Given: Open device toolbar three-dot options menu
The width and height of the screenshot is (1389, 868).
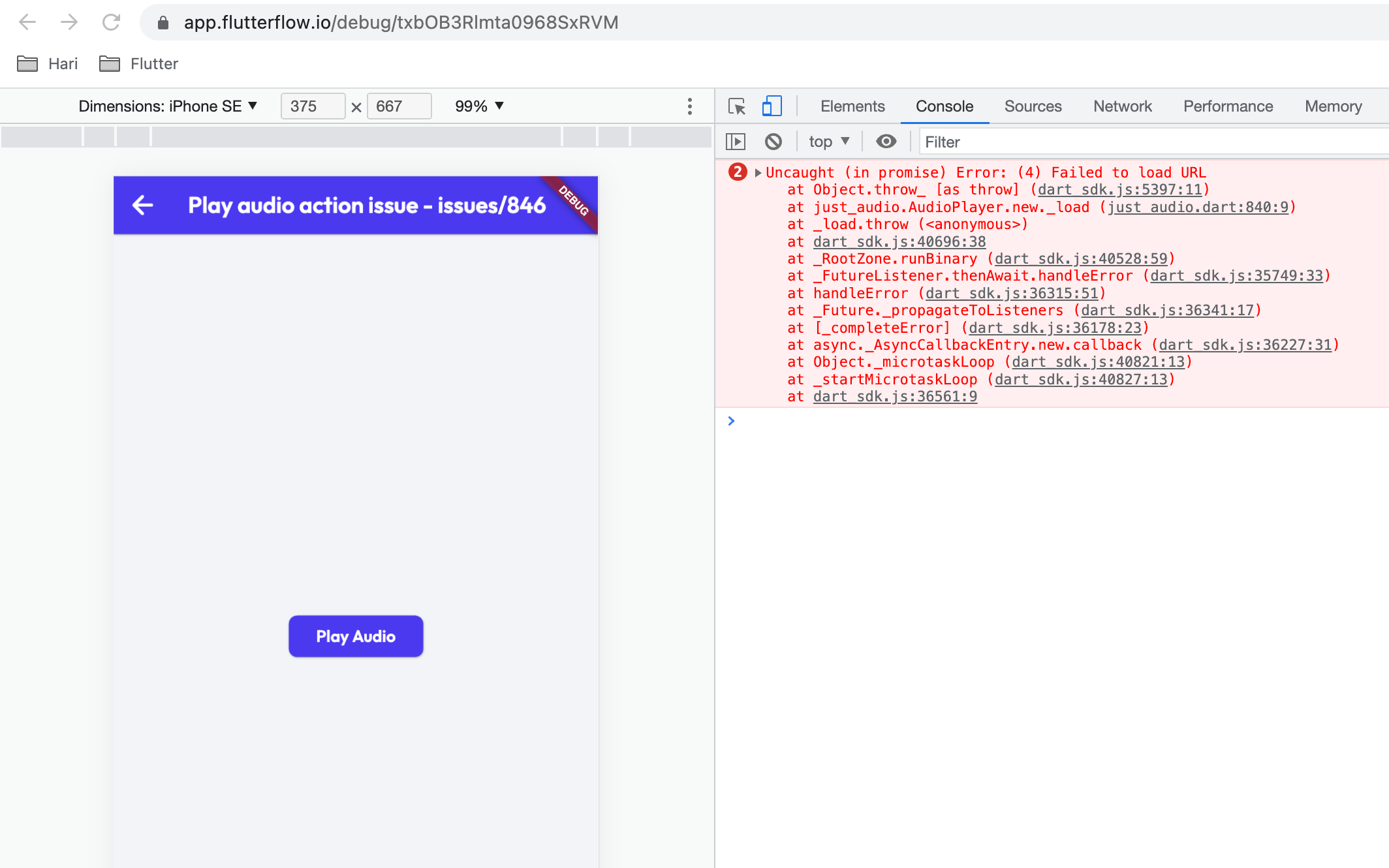Looking at the screenshot, I should click(x=689, y=106).
